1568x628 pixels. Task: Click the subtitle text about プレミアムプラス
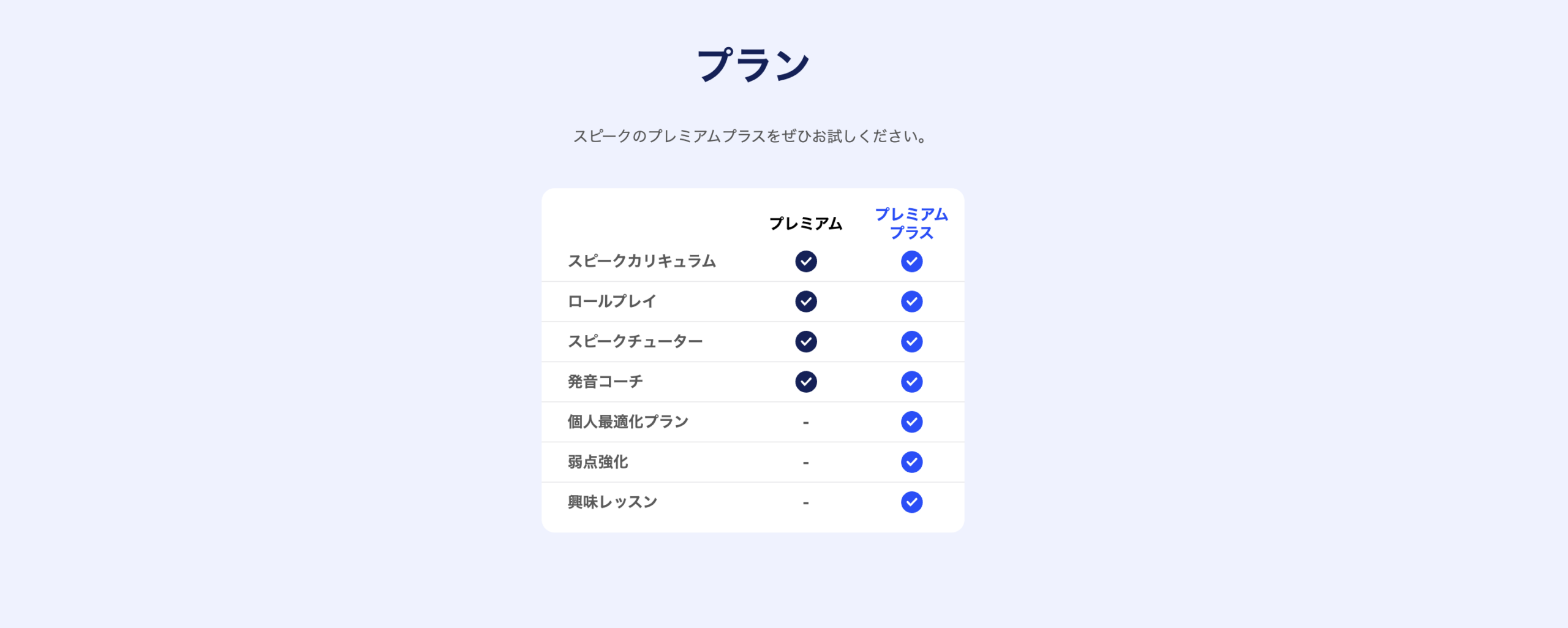click(x=750, y=136)
